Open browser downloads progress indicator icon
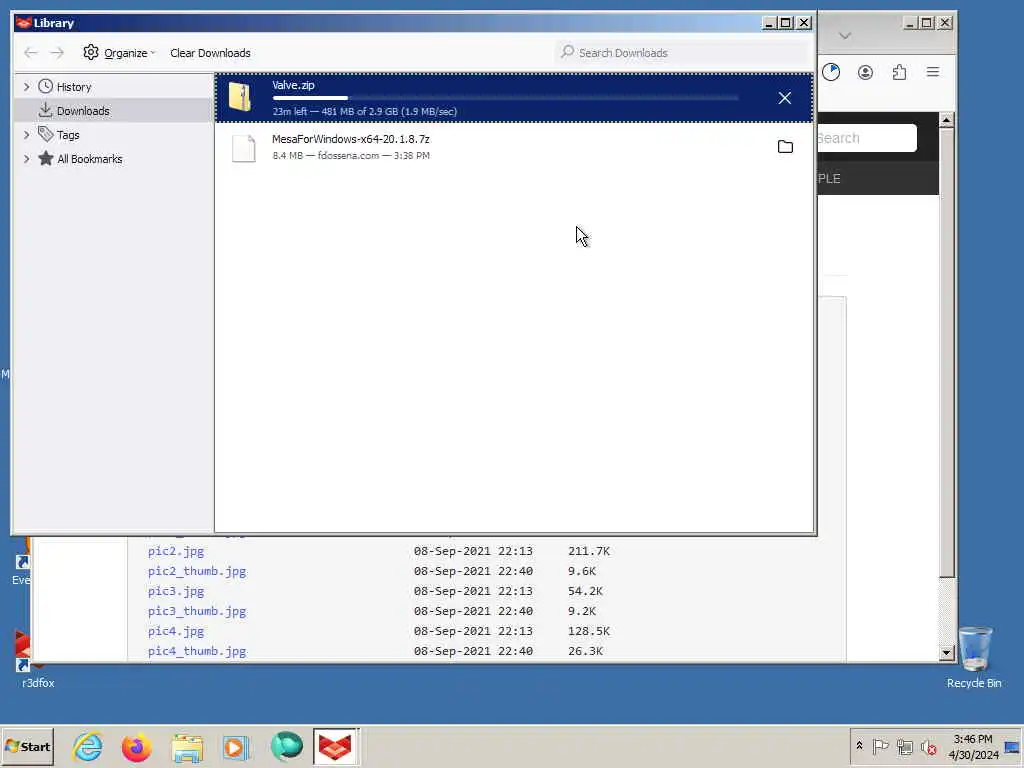 coord(831,72)
